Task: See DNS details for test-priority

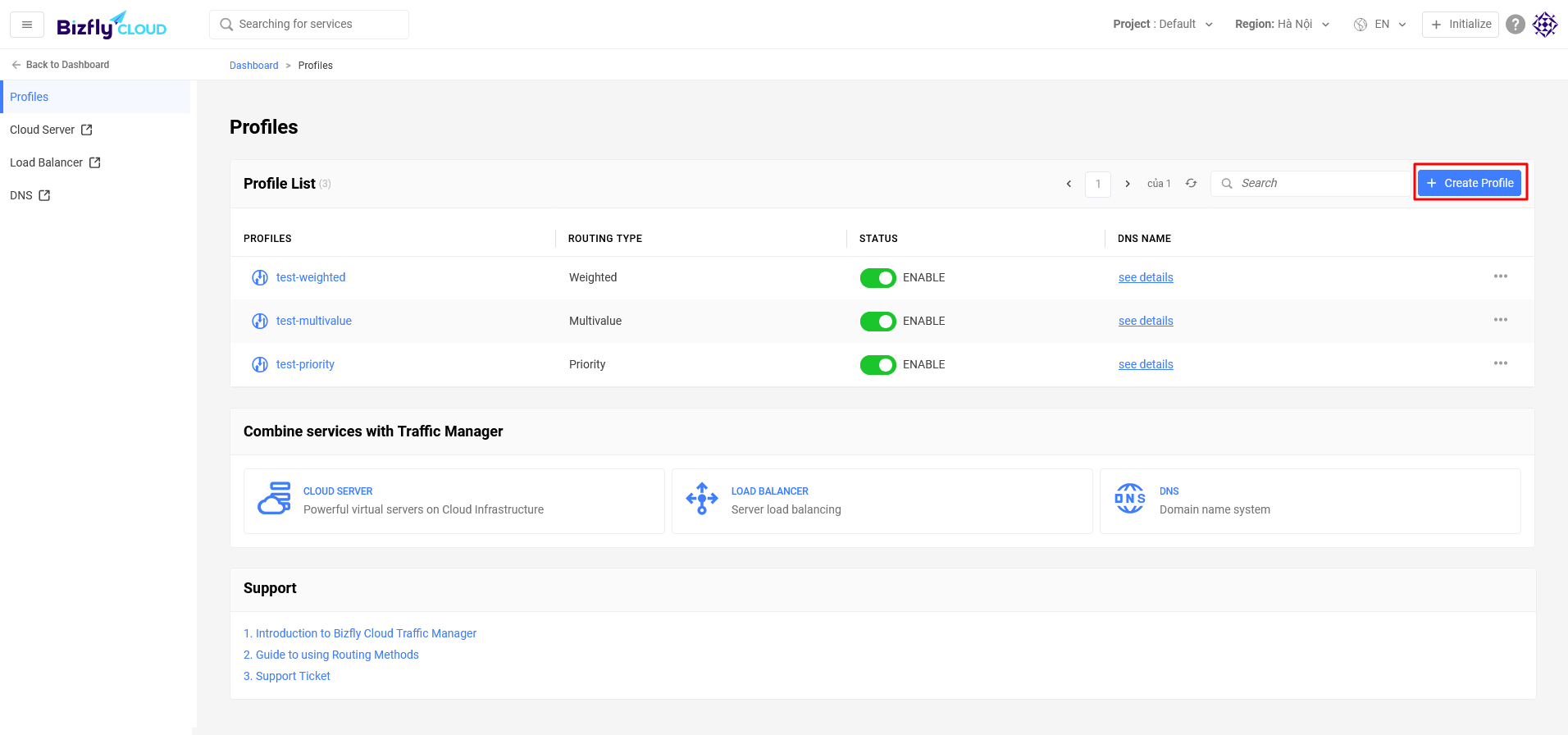Action: (x=1146, y=364)
